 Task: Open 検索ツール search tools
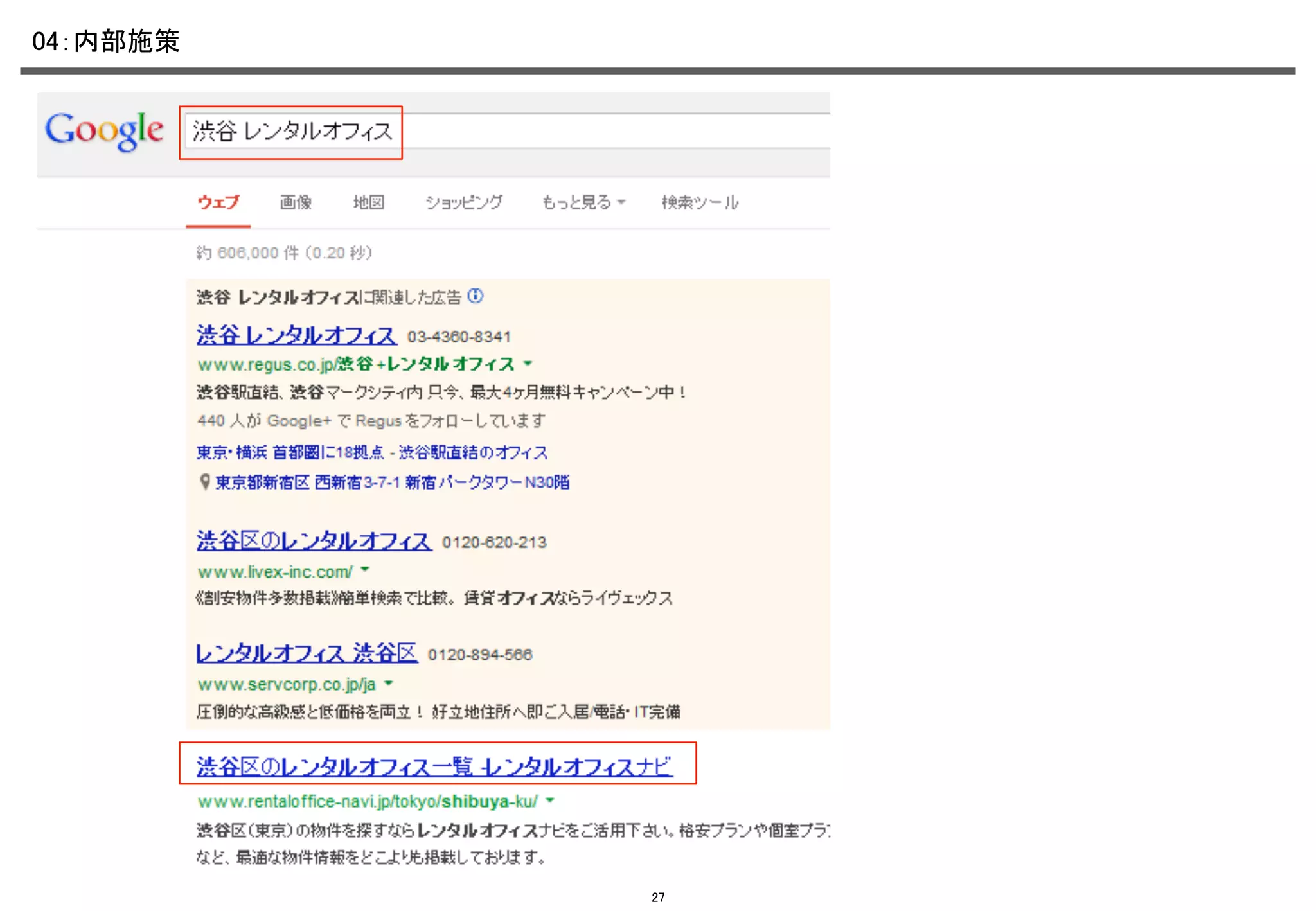(x=700, y=203)
